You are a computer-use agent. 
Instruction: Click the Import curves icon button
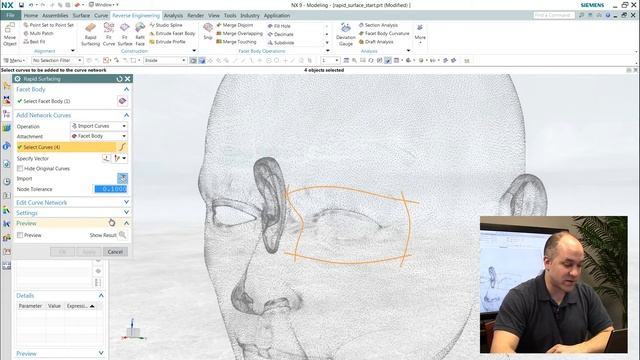(x=122, y=178)
